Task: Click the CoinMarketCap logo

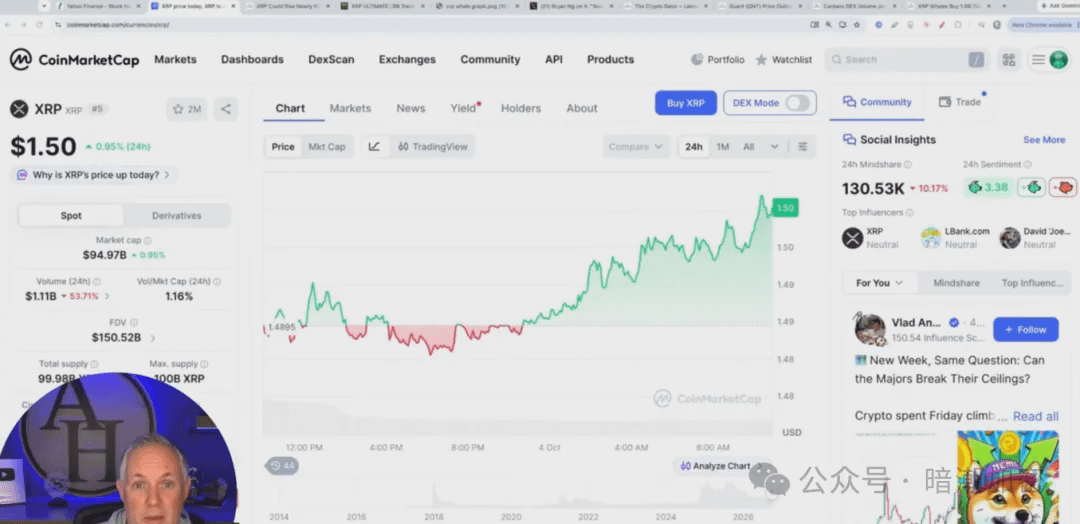Action: pyautogui.click(x=74, y=59)
